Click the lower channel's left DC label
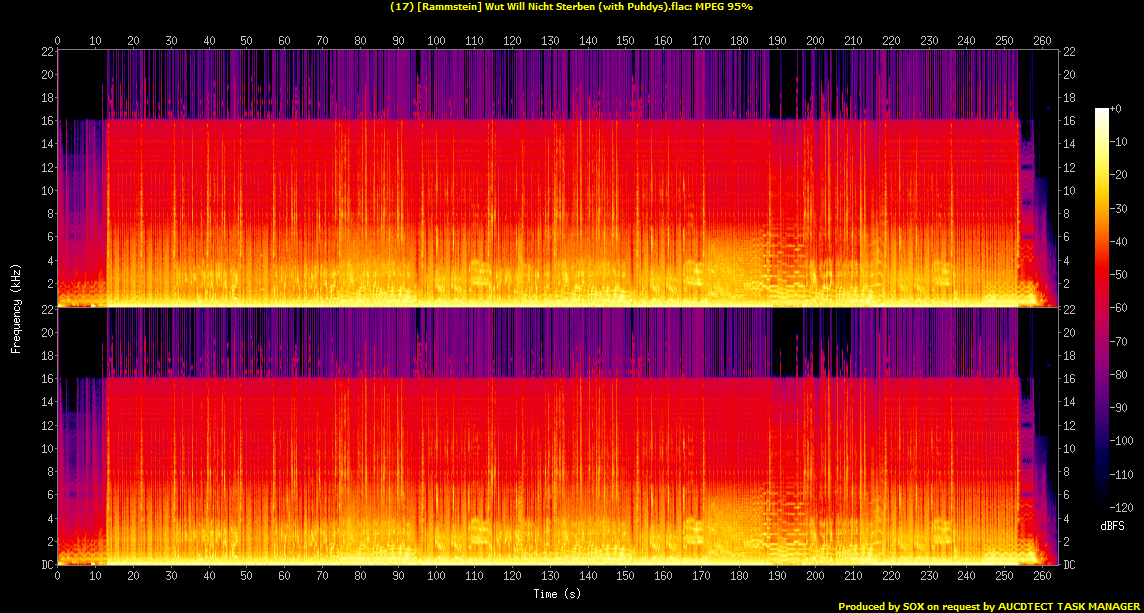1144x613 pixels. (47, 565)
